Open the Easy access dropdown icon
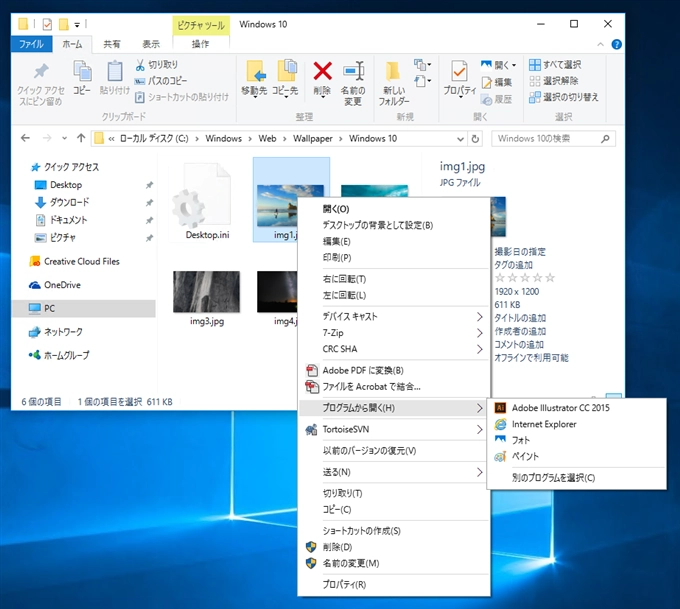This screenshot has width=680, height=609. 422,81
